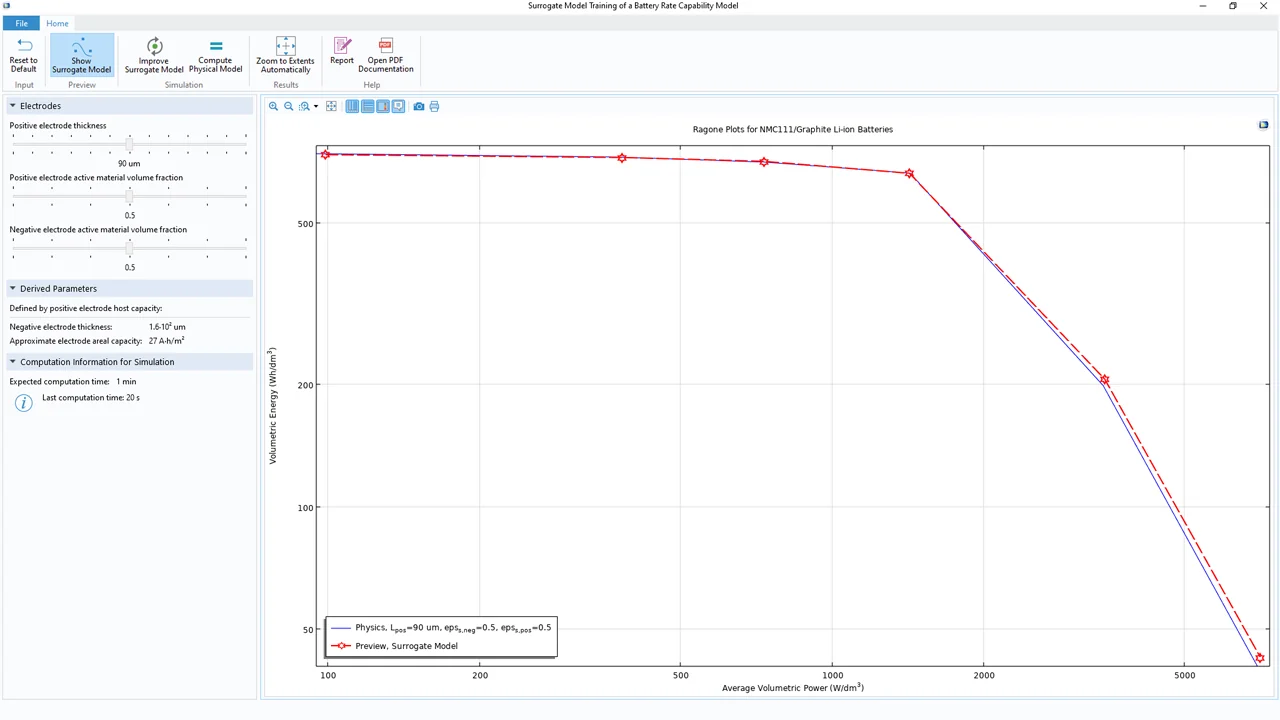
Task: Click Reset to Default in the ribbon
Action: tap(23, 55)
